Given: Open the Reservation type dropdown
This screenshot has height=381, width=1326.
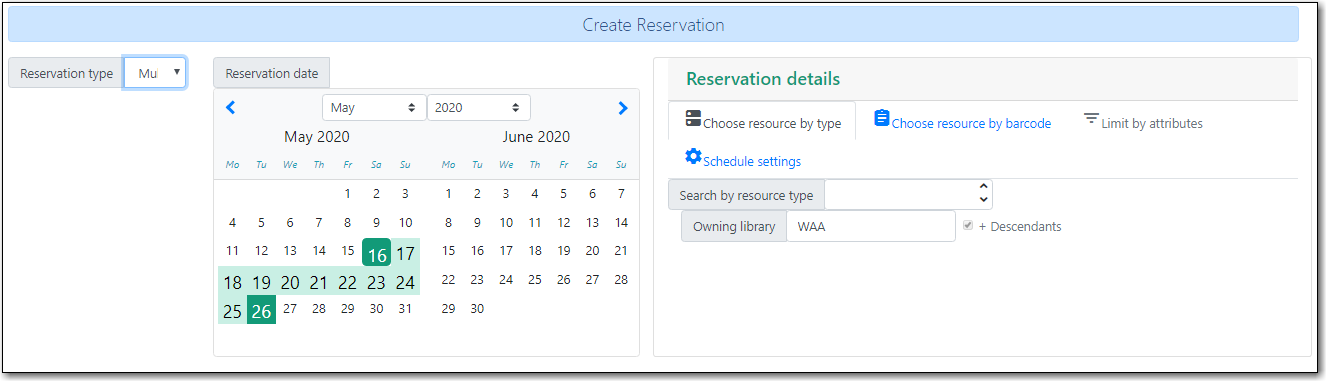Looking at the screenshot, I should pyautogui.click(x=155, y=72).
